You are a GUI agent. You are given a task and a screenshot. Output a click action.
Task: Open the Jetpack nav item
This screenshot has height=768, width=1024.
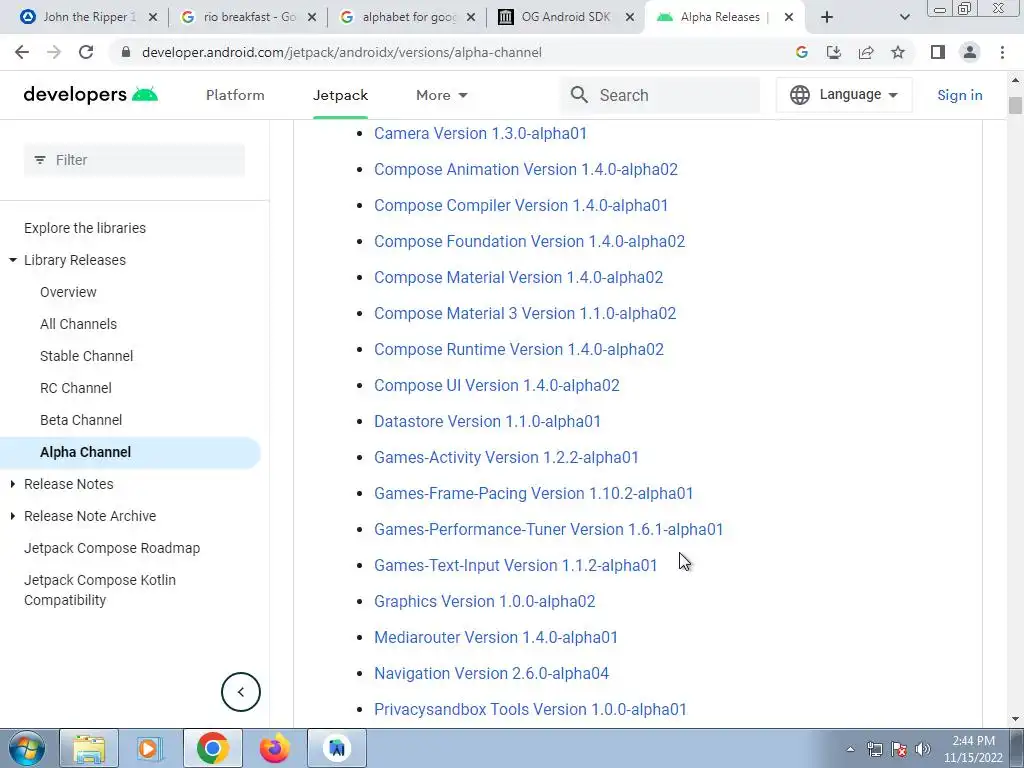pos(340,95)
